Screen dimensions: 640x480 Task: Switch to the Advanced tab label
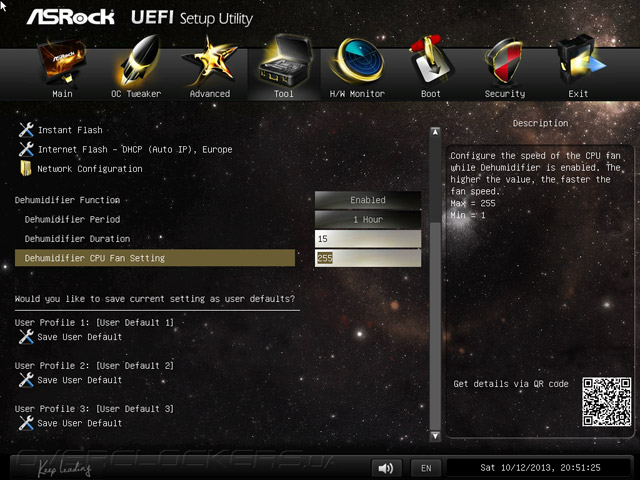210,94
